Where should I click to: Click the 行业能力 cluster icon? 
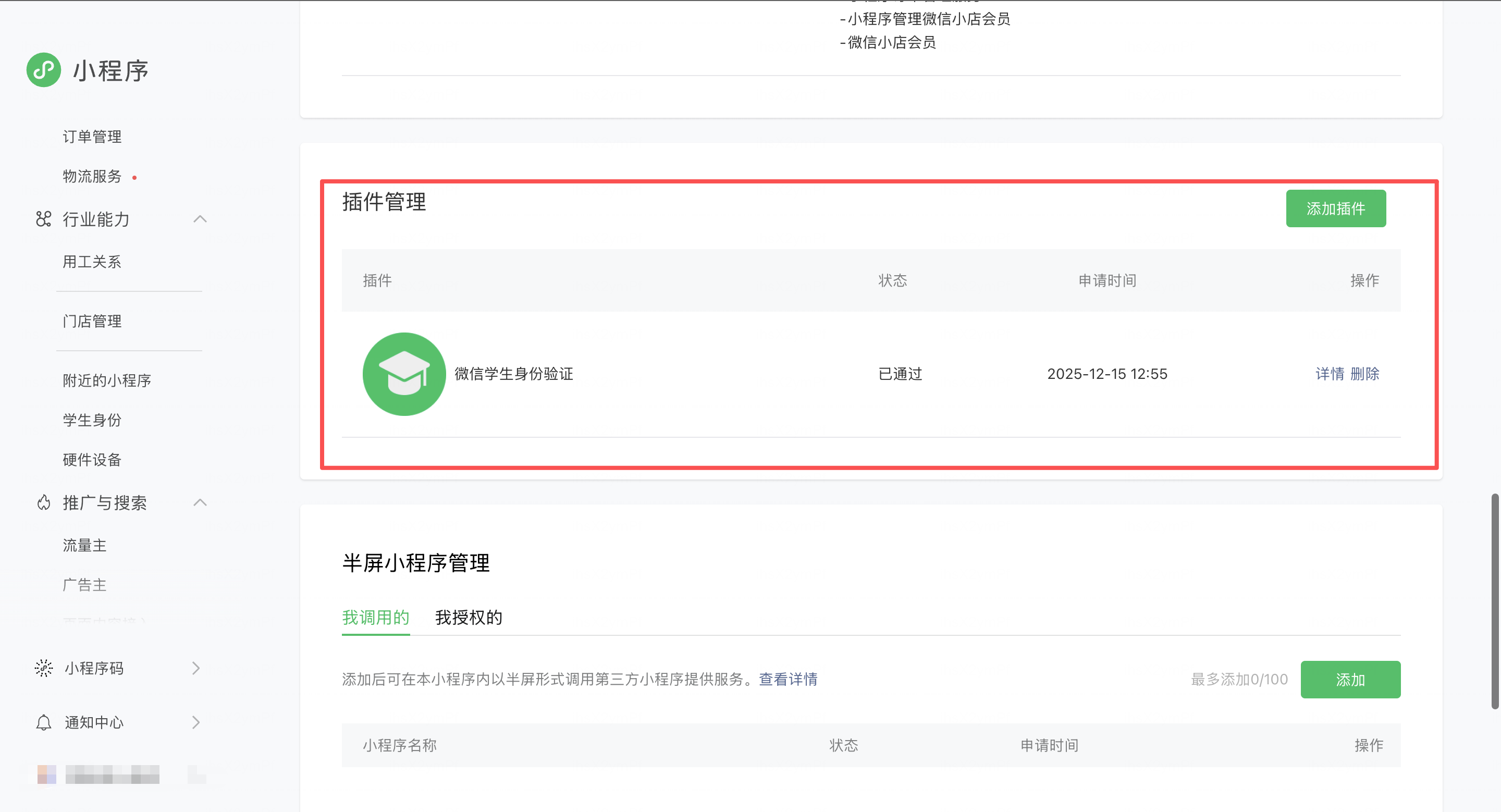(x=44, y=219)
